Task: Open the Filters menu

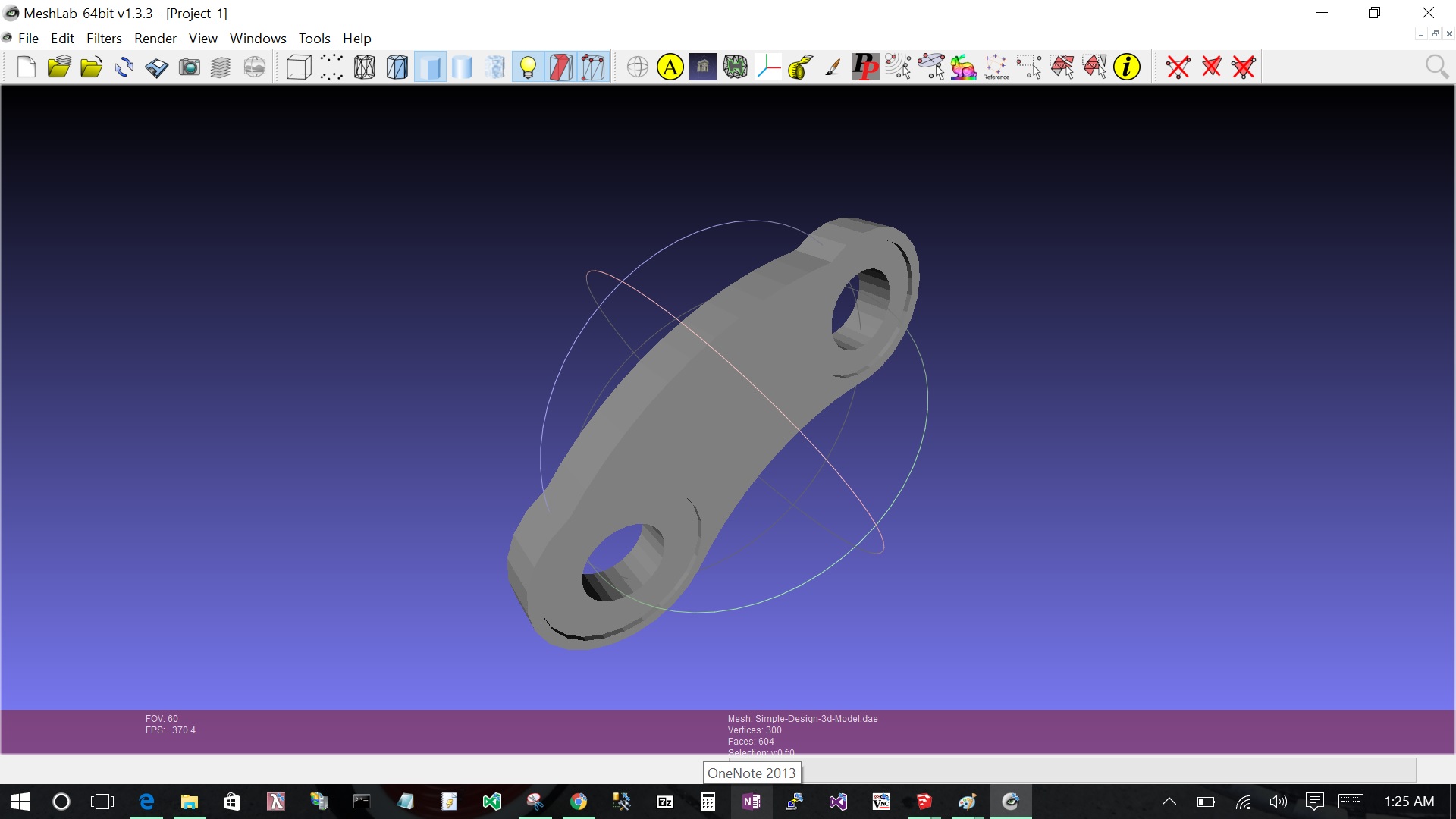Action: (104, 38)
